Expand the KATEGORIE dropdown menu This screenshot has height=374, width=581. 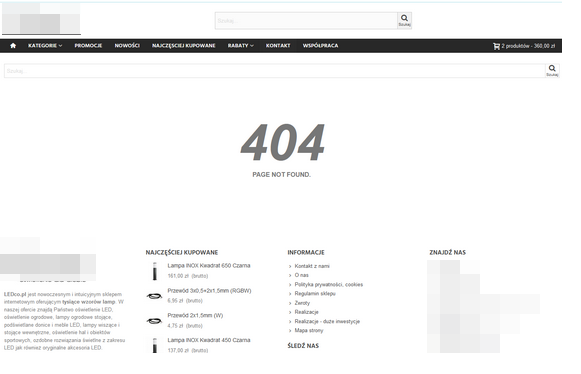(45, 46)
